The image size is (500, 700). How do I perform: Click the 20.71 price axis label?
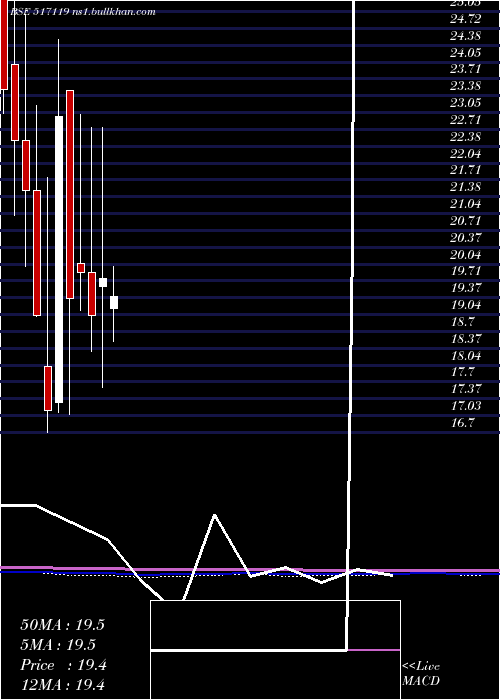[x=466, y=221]
